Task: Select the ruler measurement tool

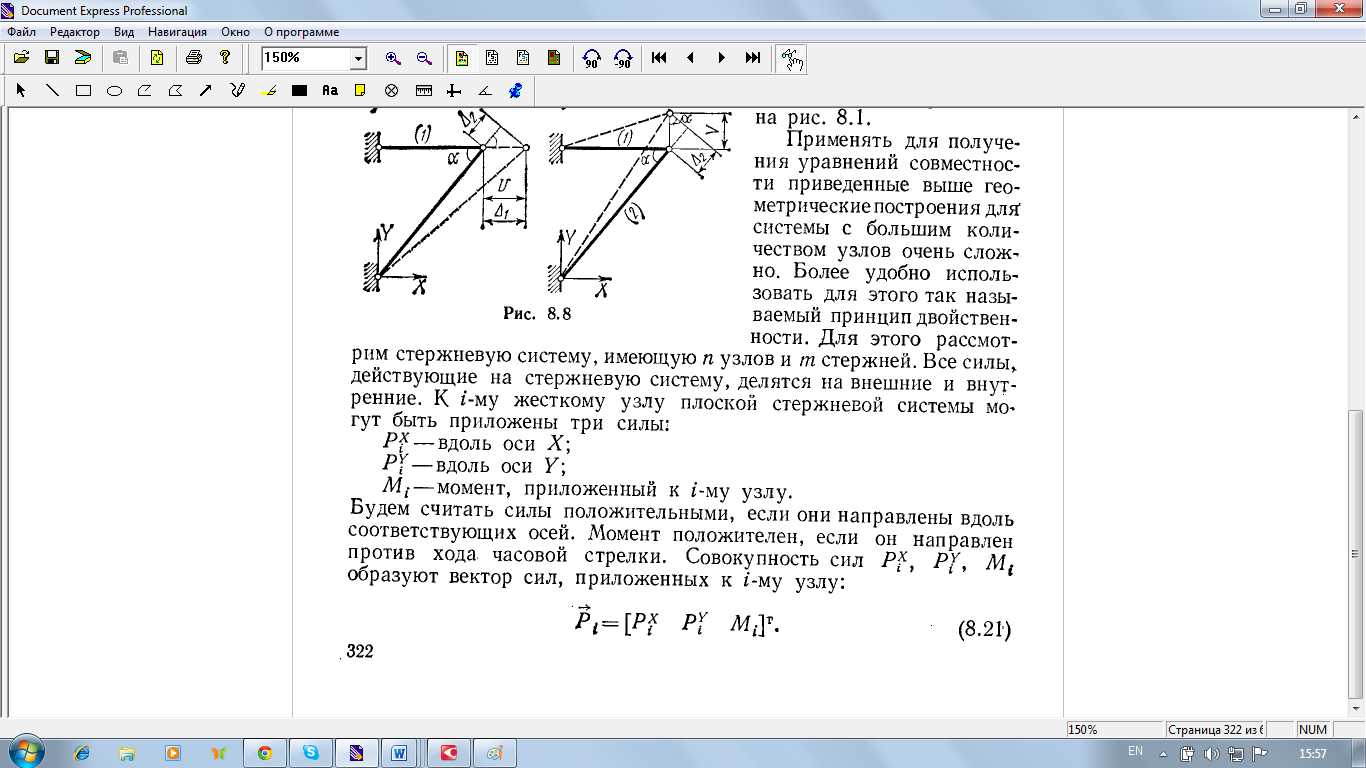Action: [423, 90]
